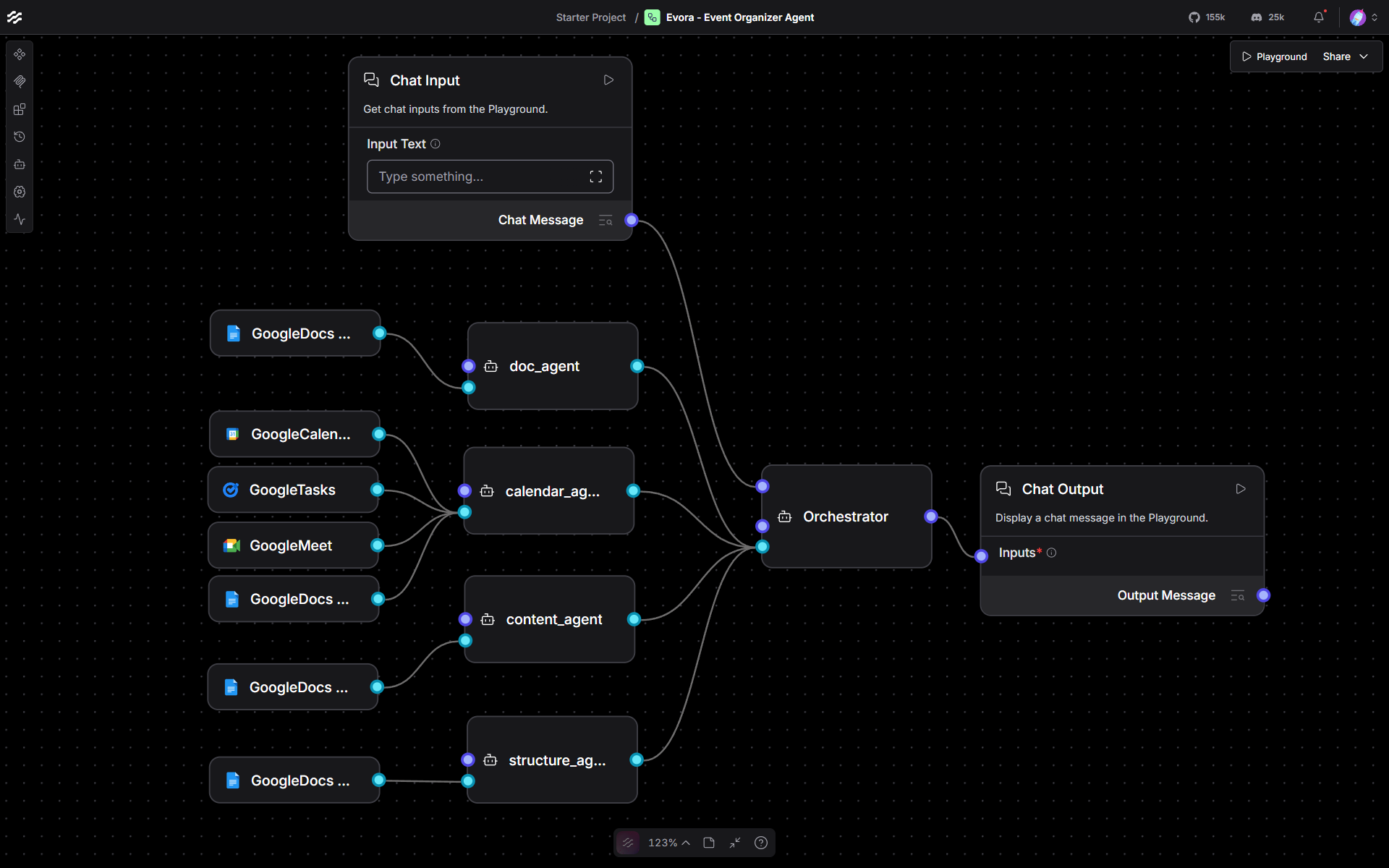Select the Orchestrator node
The width and height of the screenshot is (1389, 868).
click(x=846, y=516)
